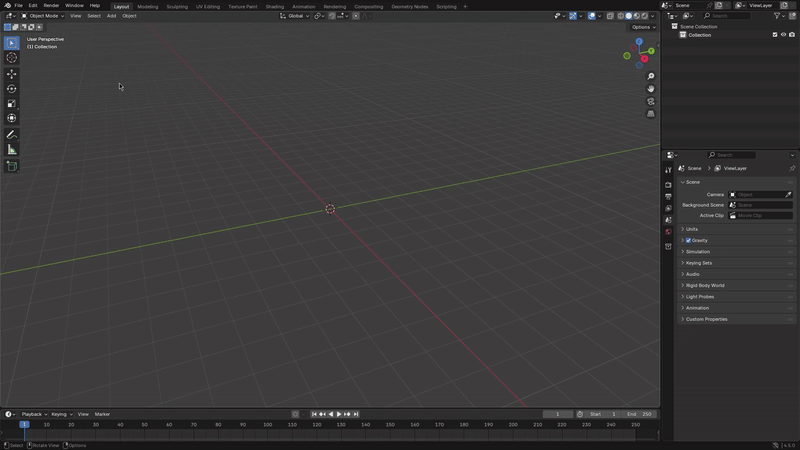Expand the Units panel
Image resolution: width=800 pixels, height=450 pixels.
(736, 229)
